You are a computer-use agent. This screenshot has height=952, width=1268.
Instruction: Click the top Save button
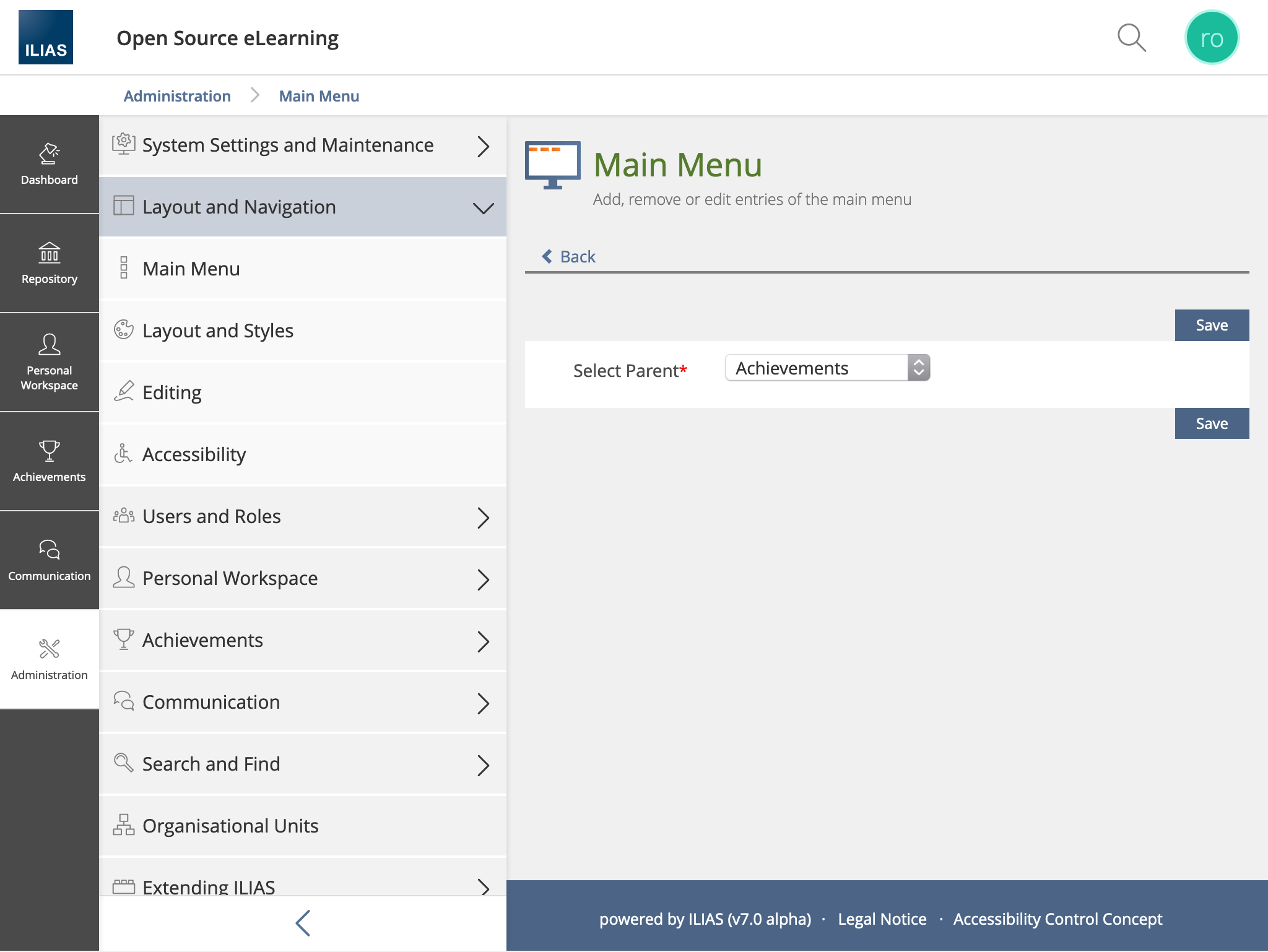(1211, 325)
